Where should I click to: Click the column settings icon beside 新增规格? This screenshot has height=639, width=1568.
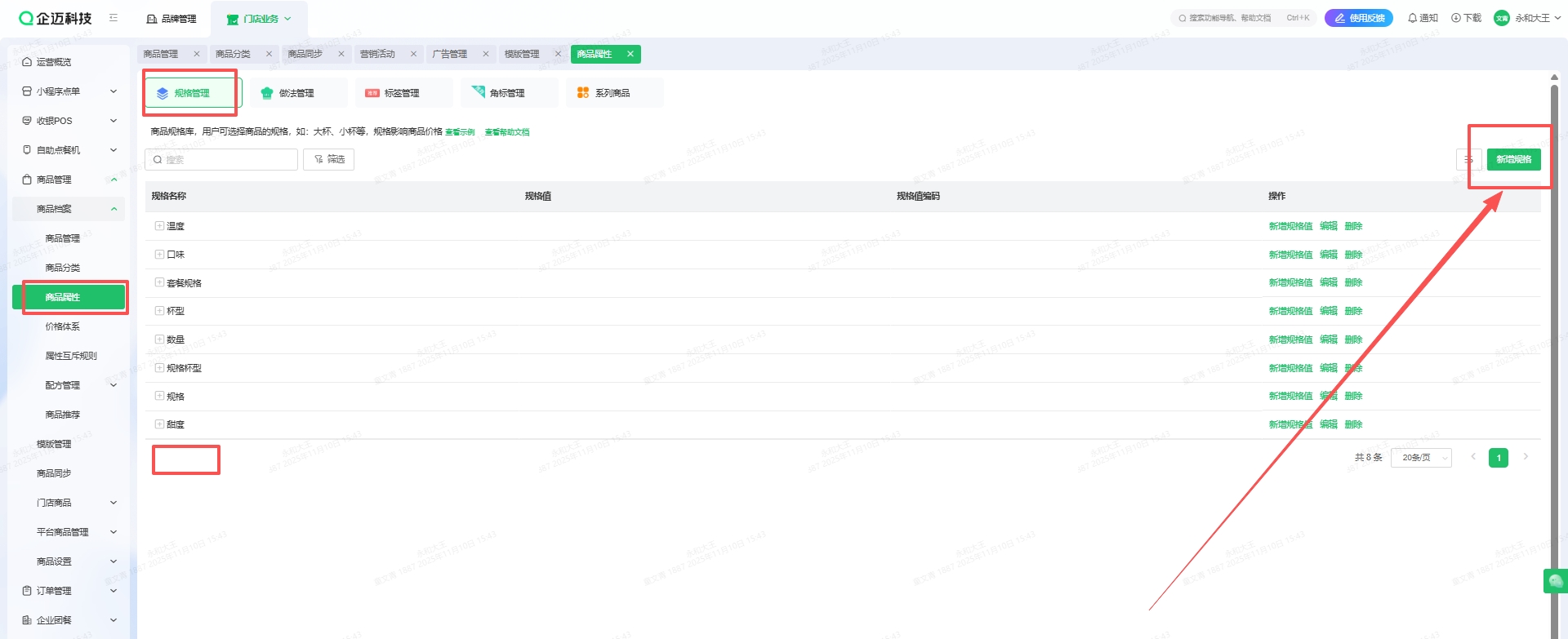pos(1468,160)
